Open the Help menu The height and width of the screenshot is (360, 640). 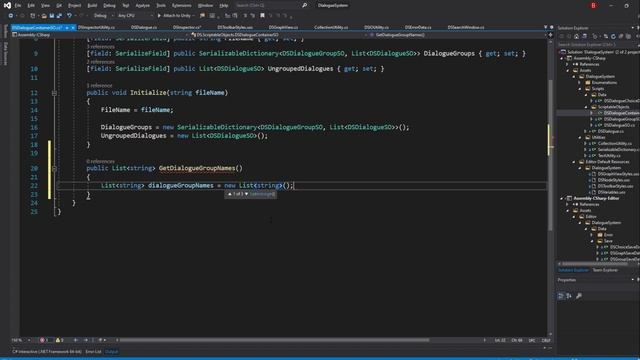224,5
